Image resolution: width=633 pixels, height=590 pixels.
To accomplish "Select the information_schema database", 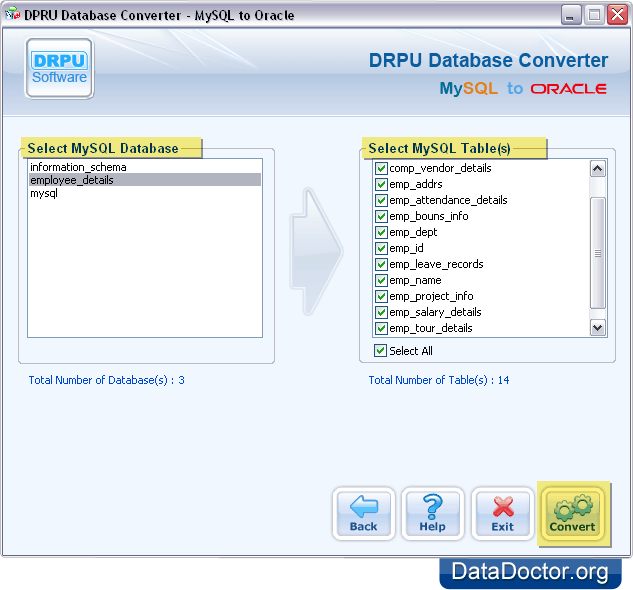I will click(145, 167).
